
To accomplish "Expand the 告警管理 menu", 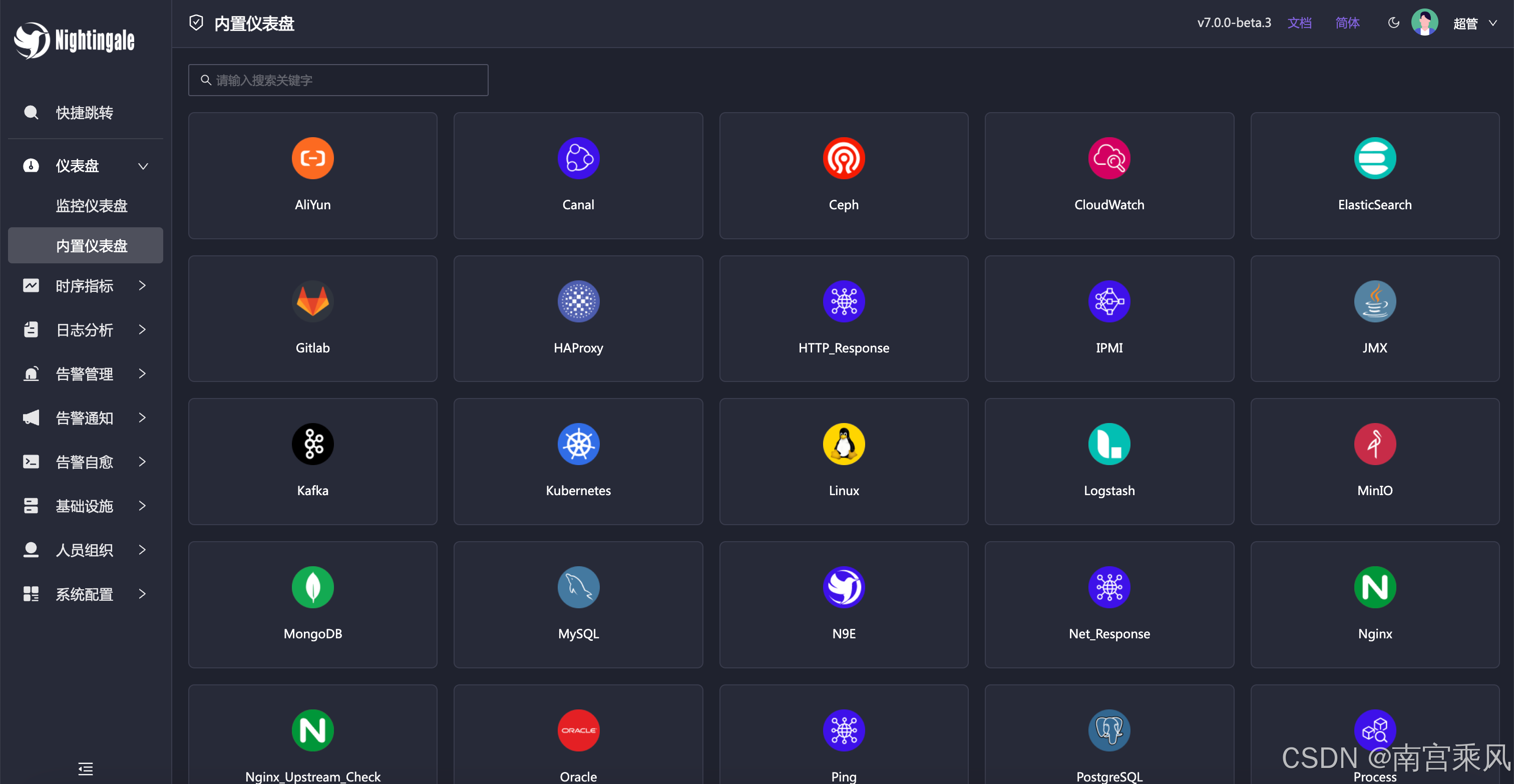I will [85, 374].
